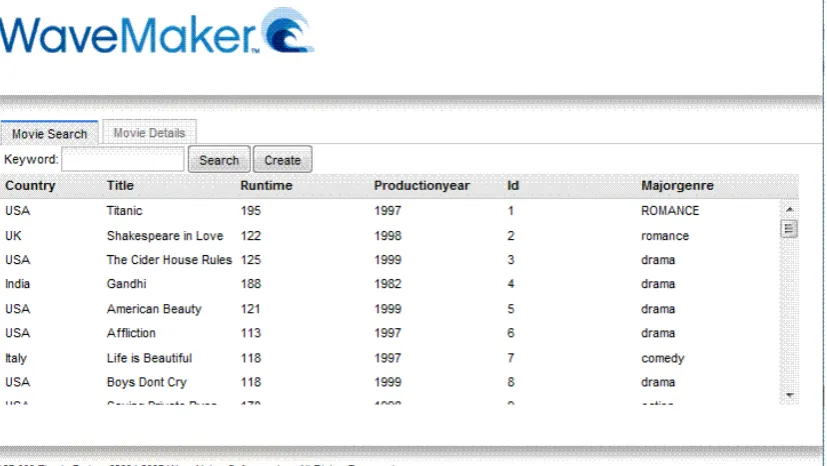Click the production year 1982
Image resolution: width=827 pixels, height=466 pixels.
pyautogui.click(x=388, y=284)
